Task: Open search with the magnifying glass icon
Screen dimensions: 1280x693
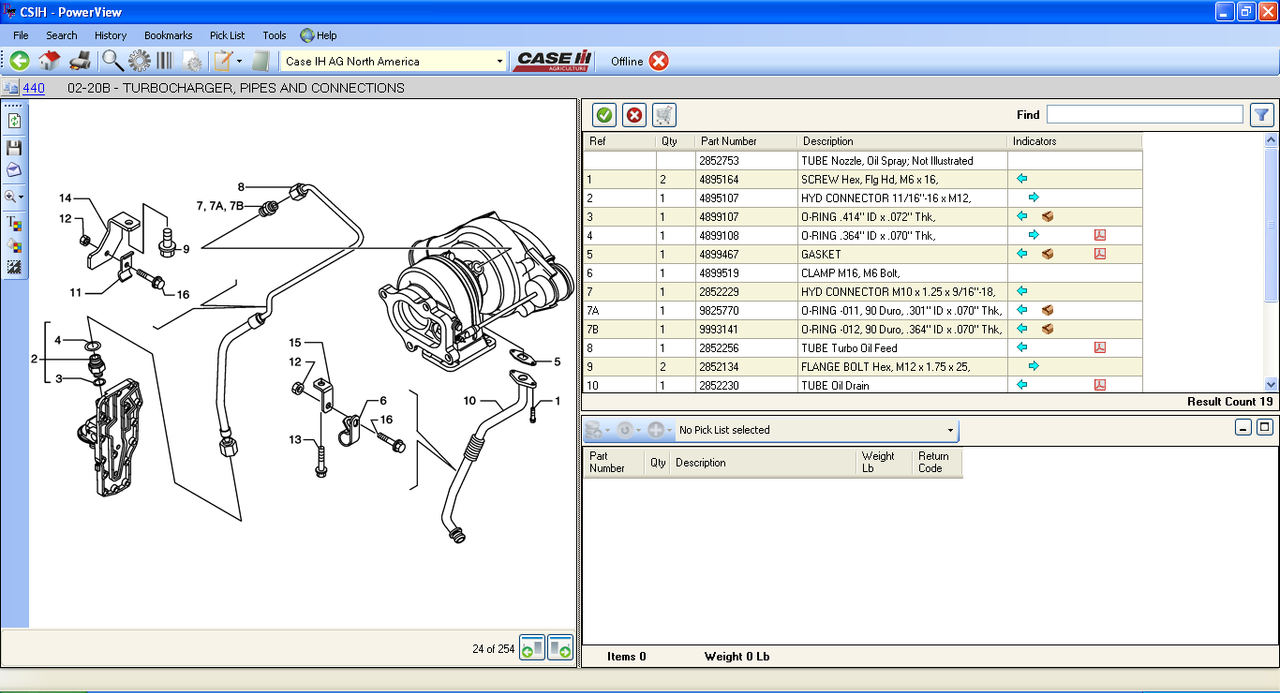Action: click(x=112, y=61)
